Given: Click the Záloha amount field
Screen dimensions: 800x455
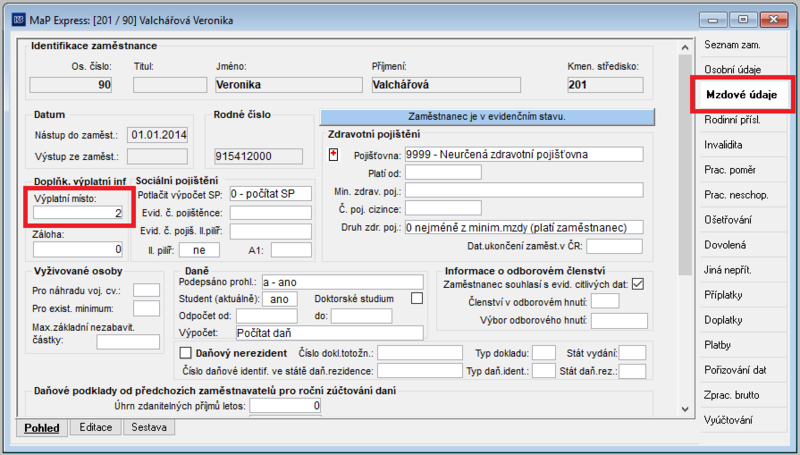Looking at the screenshot, I should (x=78, y=249).
